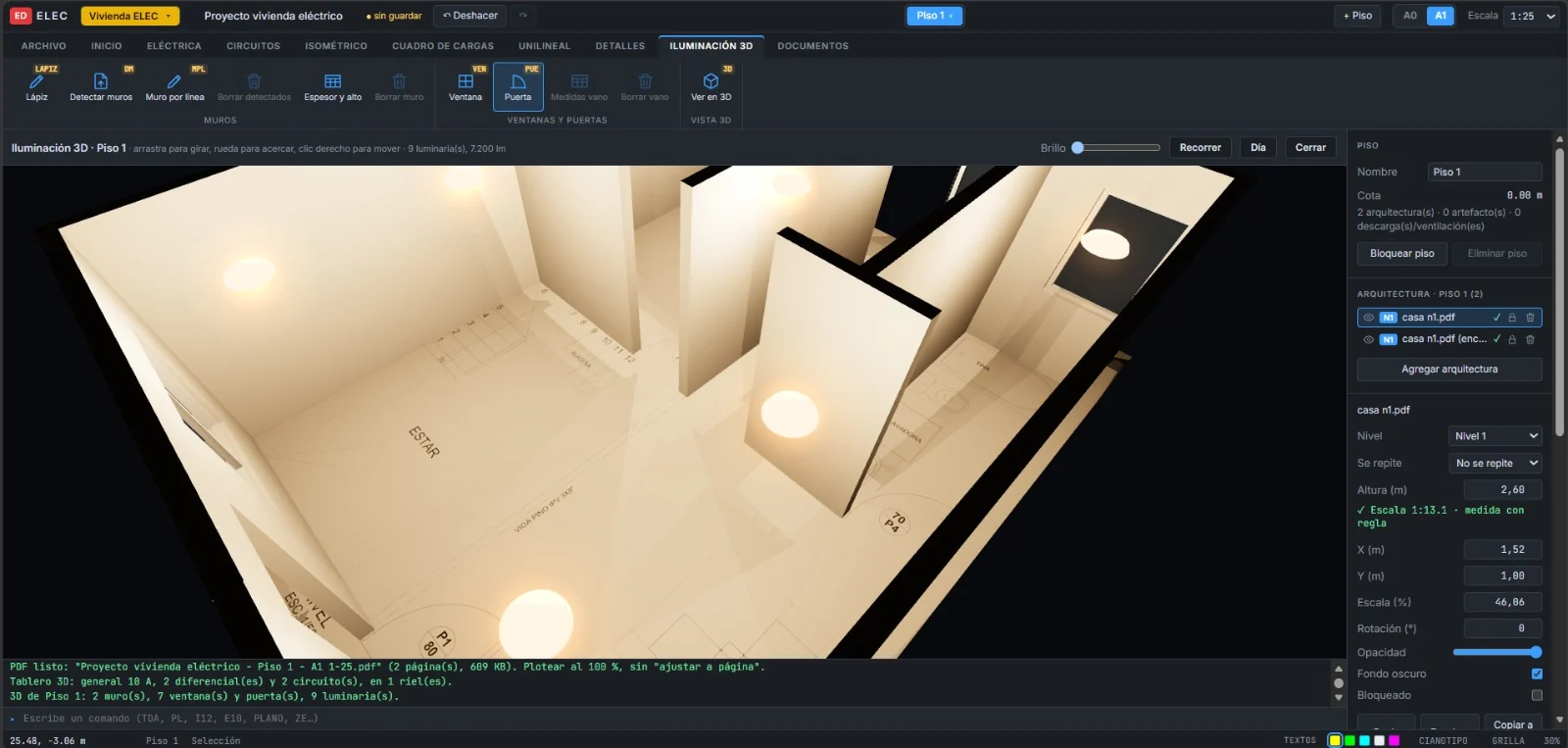Open the DOCUMENTOS tab
1568x748 pixels.
click(813, 46)
